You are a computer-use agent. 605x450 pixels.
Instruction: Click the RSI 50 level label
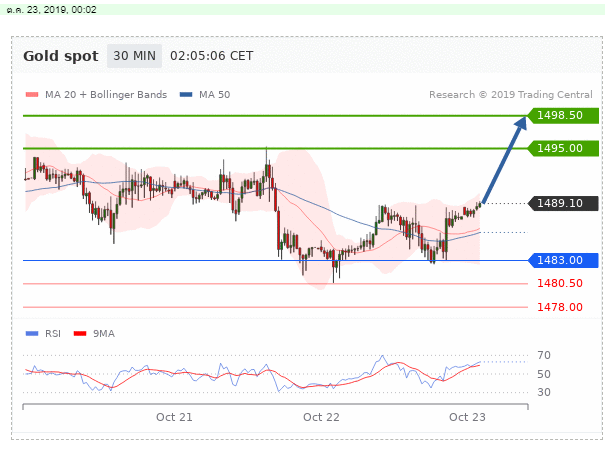pos(544,374)
